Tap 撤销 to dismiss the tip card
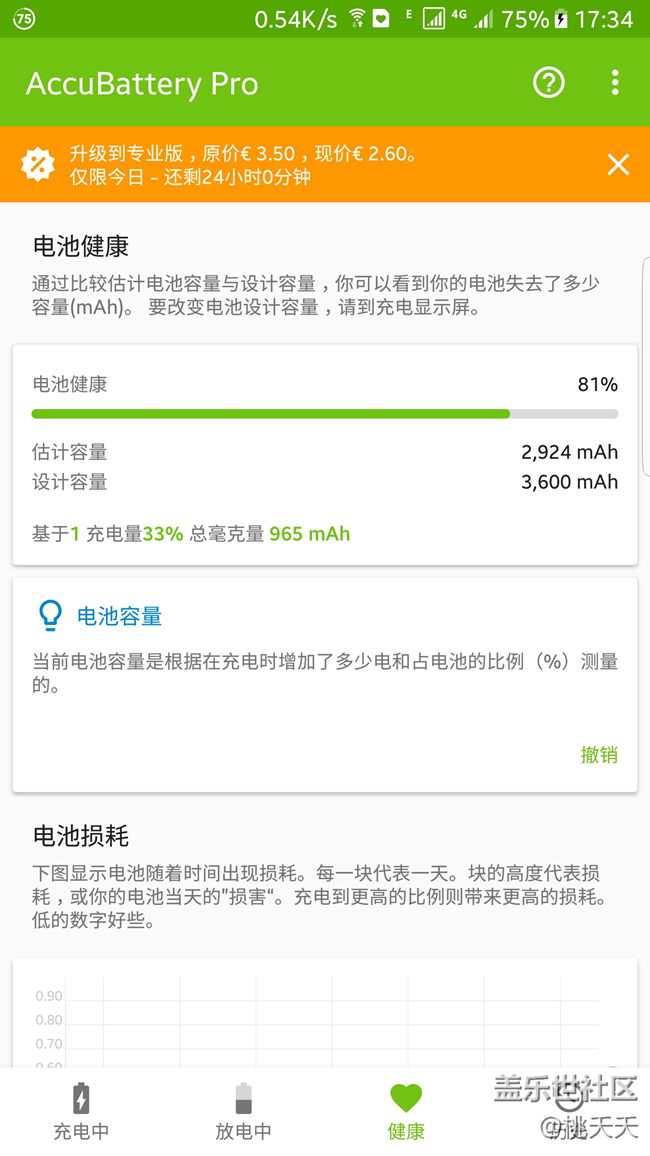Image resolution: width=650 pixels, height=1156 pixels. pos(599,755)
